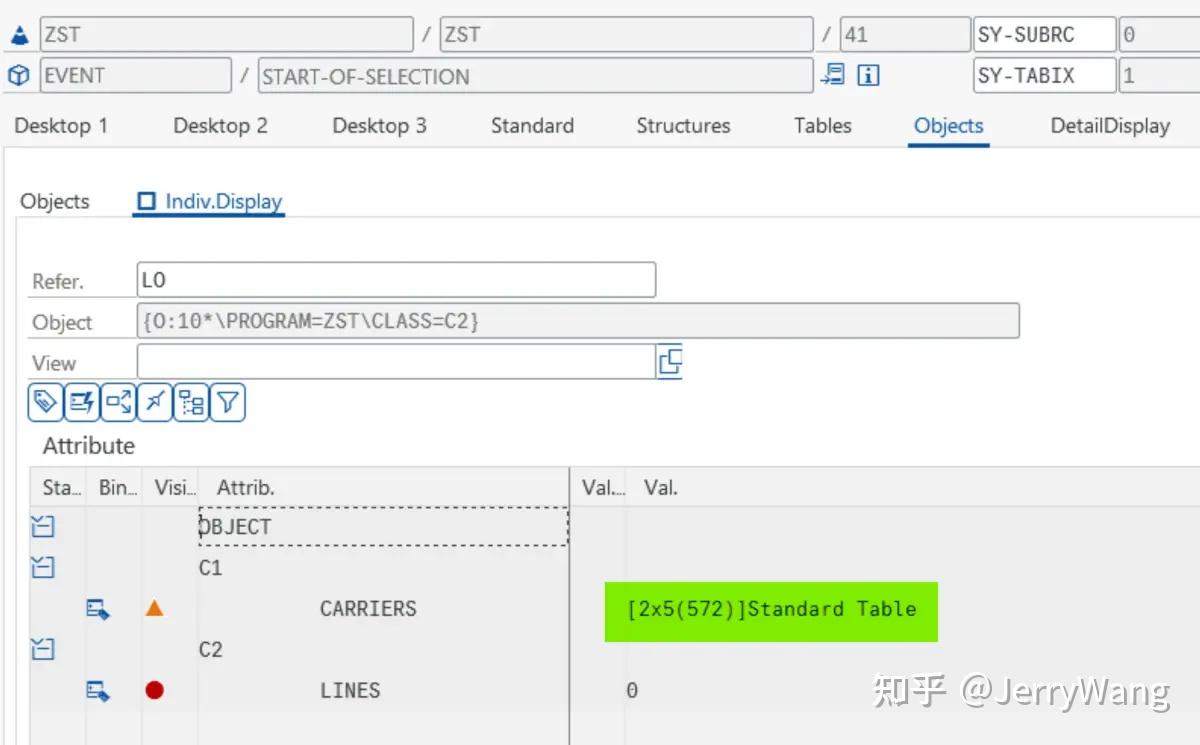This screenshot has width=1200, height=745.
Task: Expand the C2 class node
Action: click(41, 649)
